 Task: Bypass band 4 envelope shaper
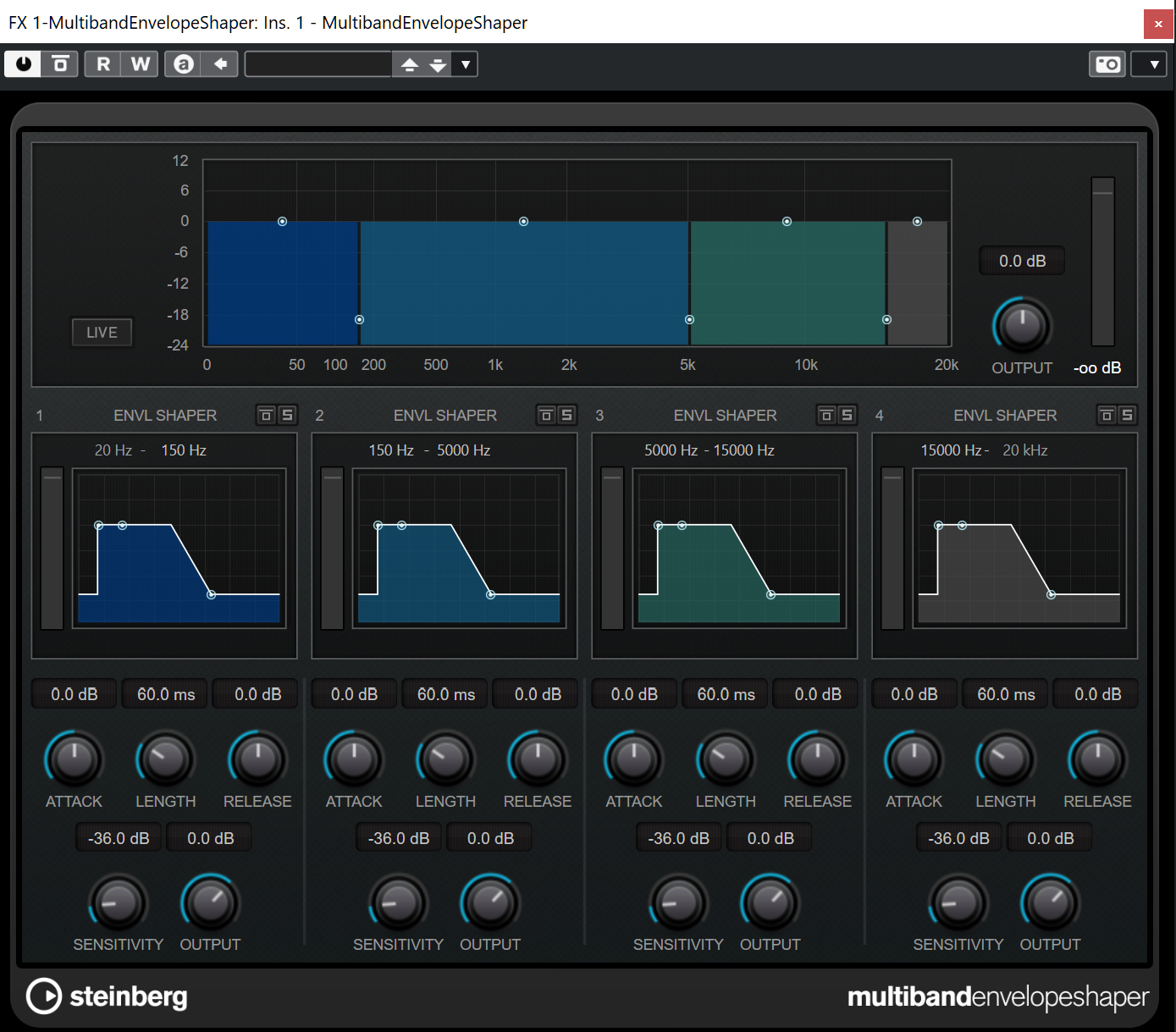point(1107,415)
